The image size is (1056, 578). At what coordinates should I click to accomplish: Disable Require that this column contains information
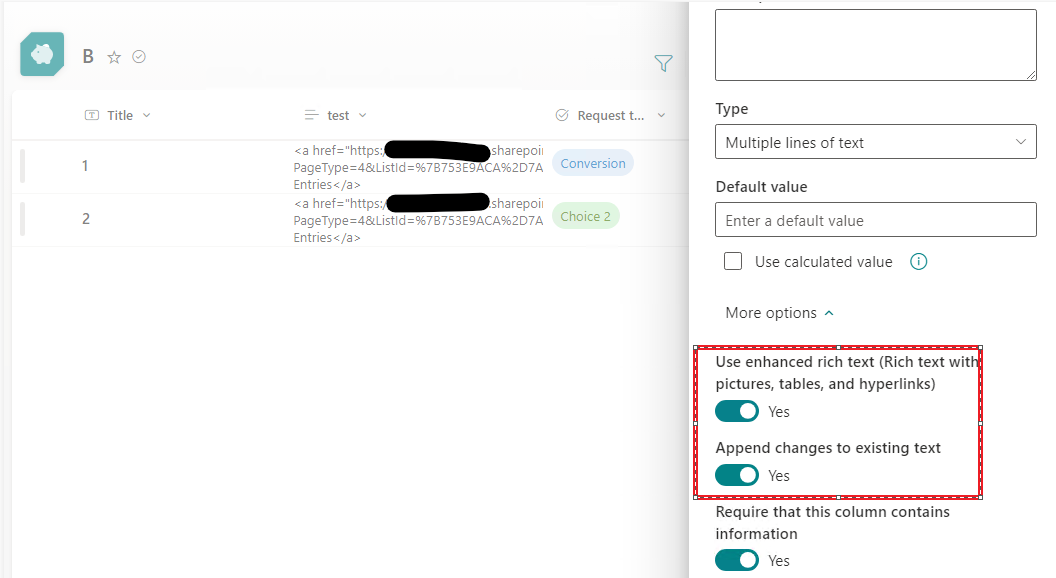[737, 560]
